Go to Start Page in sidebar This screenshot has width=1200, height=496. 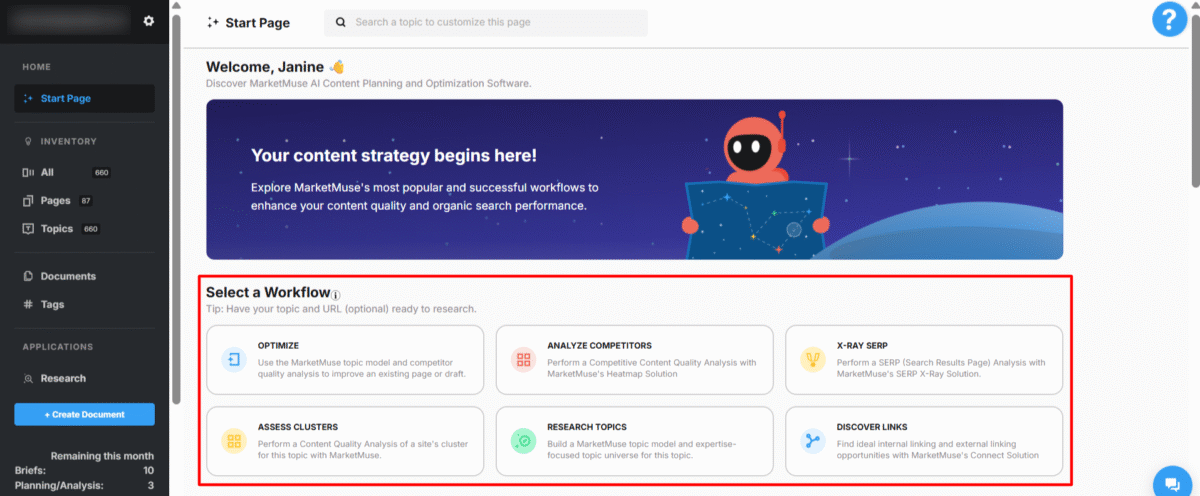84,98
